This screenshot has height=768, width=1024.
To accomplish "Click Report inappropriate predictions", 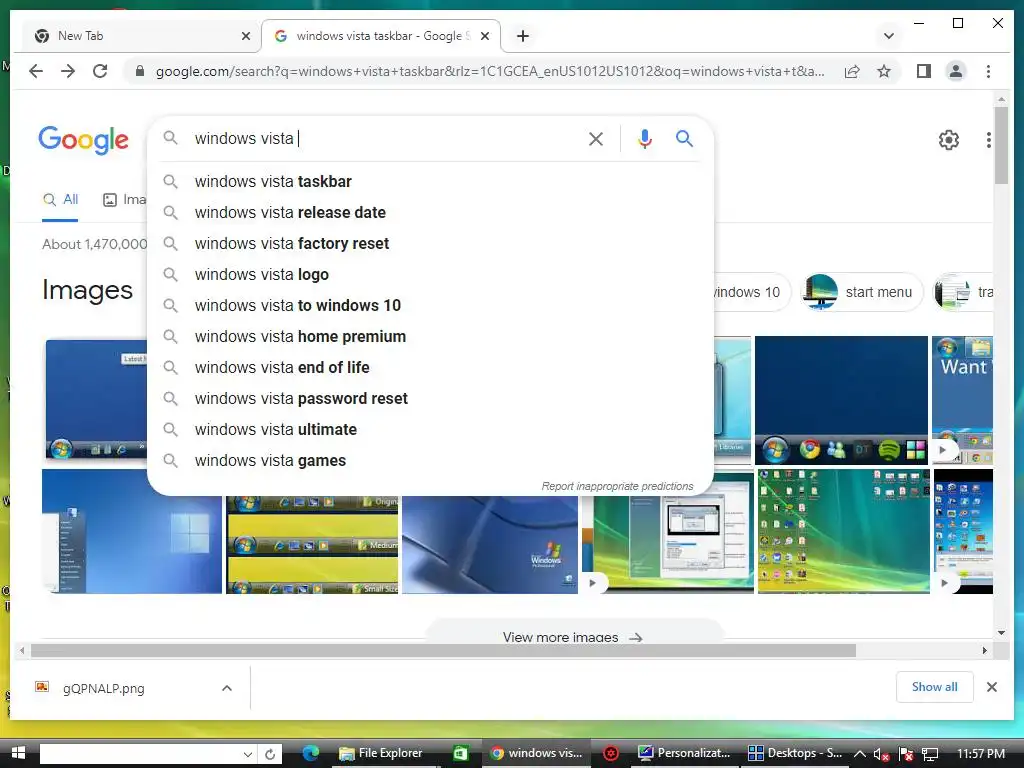I will pos(617,487).
